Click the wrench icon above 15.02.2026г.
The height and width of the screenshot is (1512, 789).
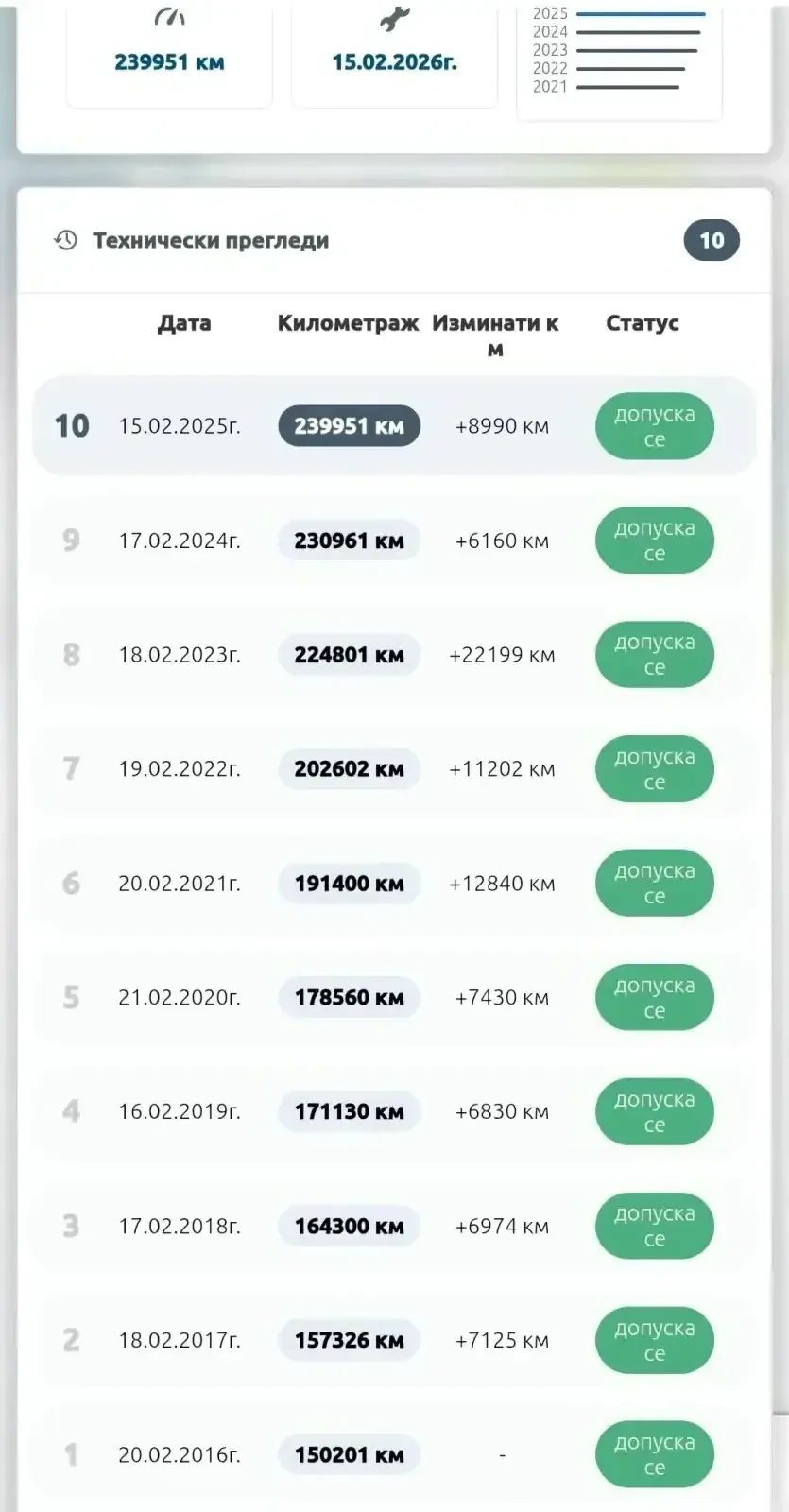394,18
